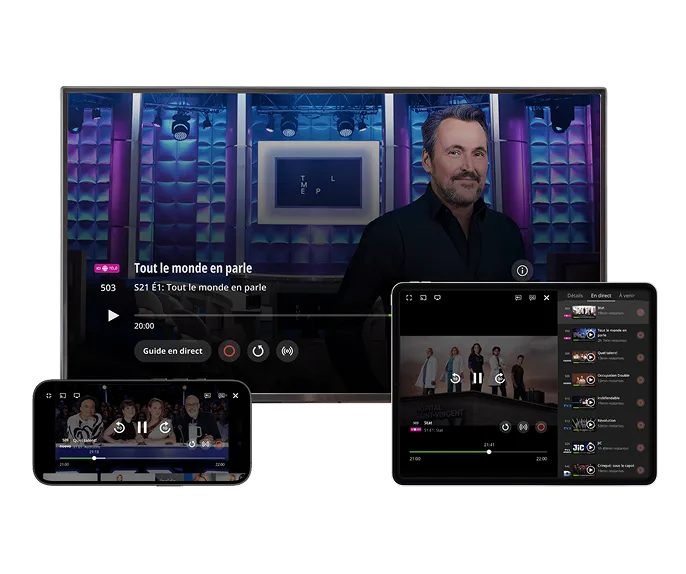Viewport: 686px width, 574px height.
Task: Record 'Quel talent!' from tablet list row
Action: 640,357
